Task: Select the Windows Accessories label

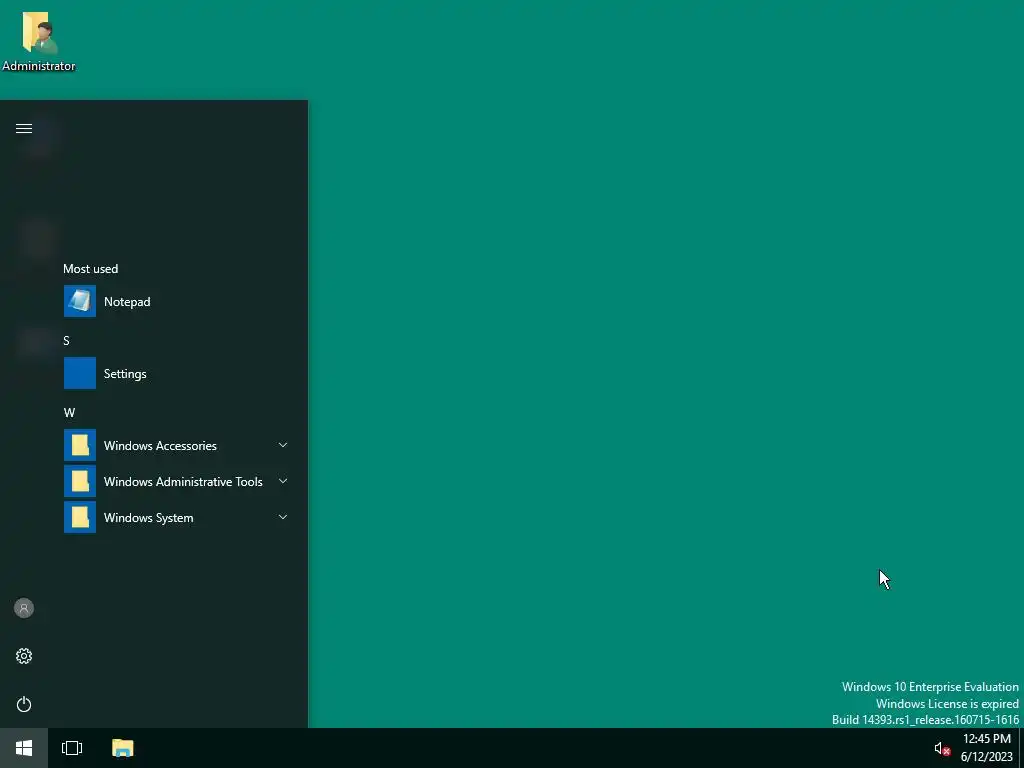Action: point(160,445)
